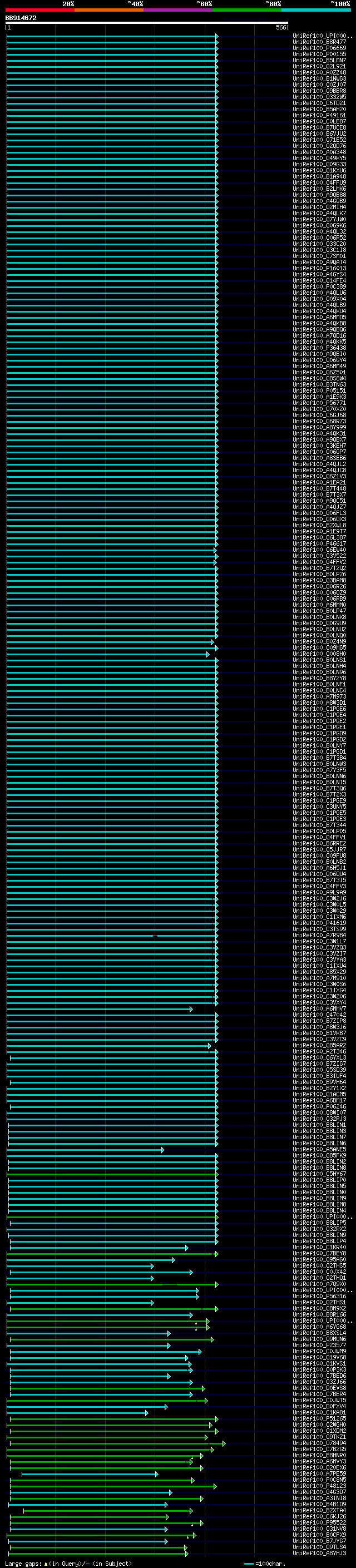Select hit label UniRef100_O47042
This screenshot has width=356, height=1568.
(319, 1015)
